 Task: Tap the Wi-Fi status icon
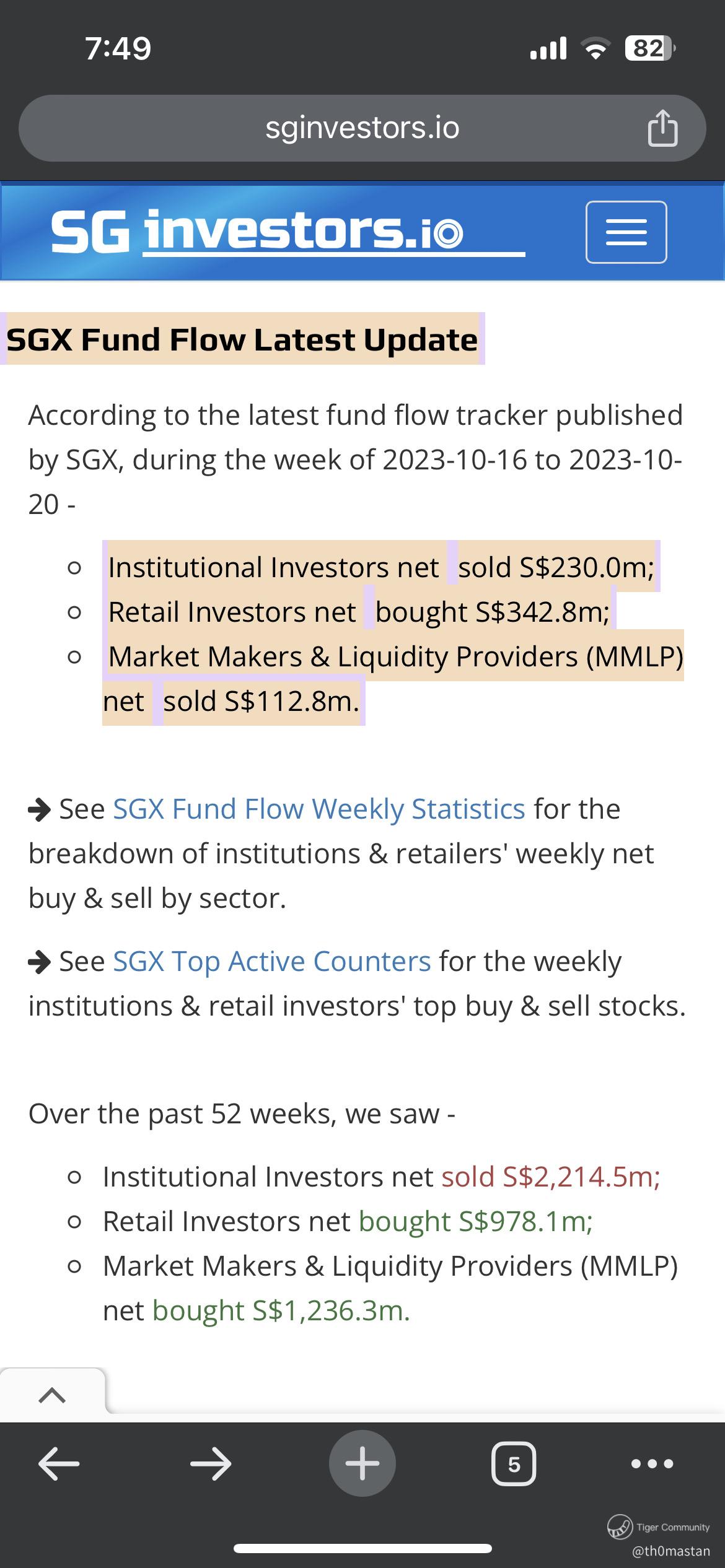tap(595, 48)
